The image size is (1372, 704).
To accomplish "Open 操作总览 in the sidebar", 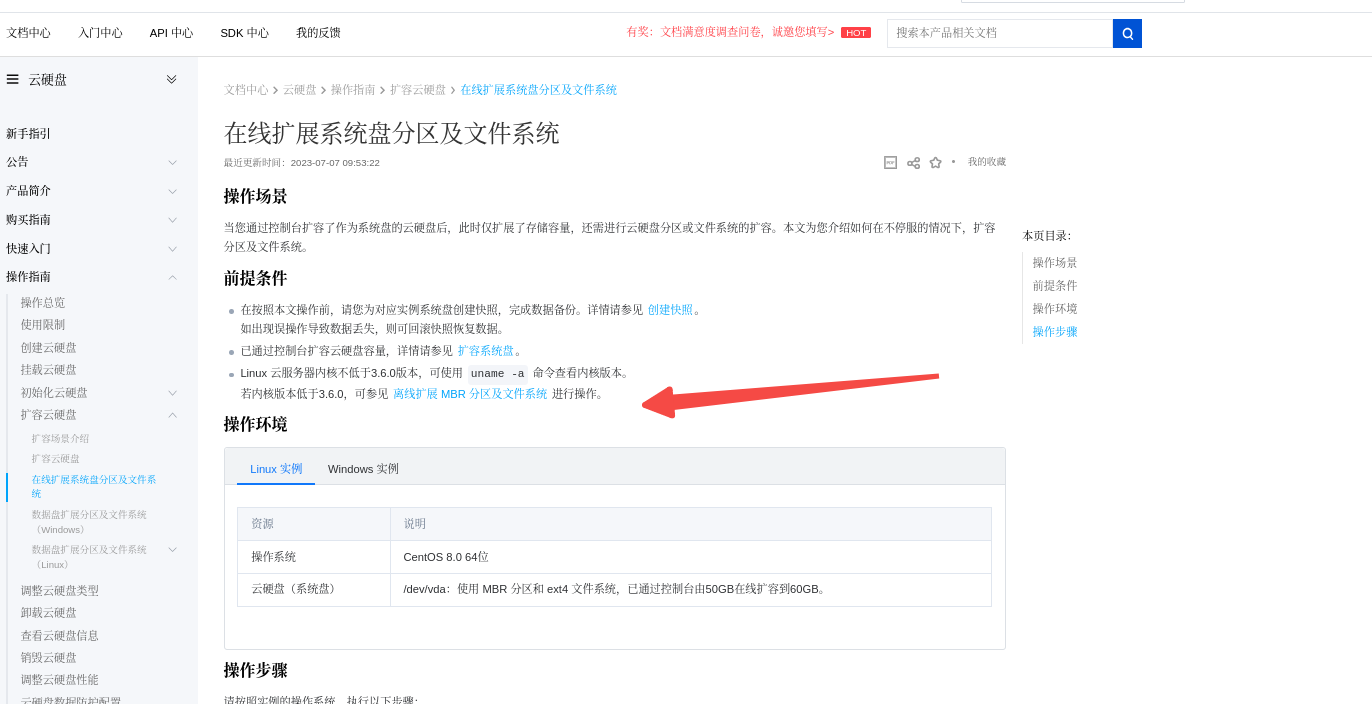I will (43, 303).
